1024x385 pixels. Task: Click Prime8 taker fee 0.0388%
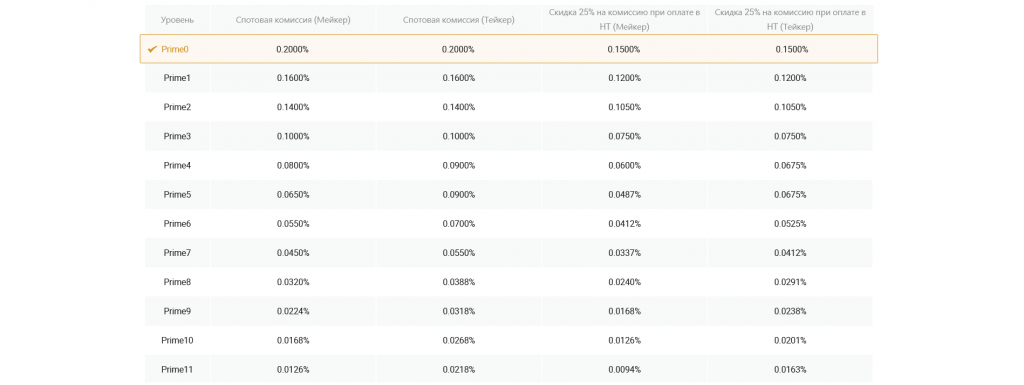pos(458,282)
